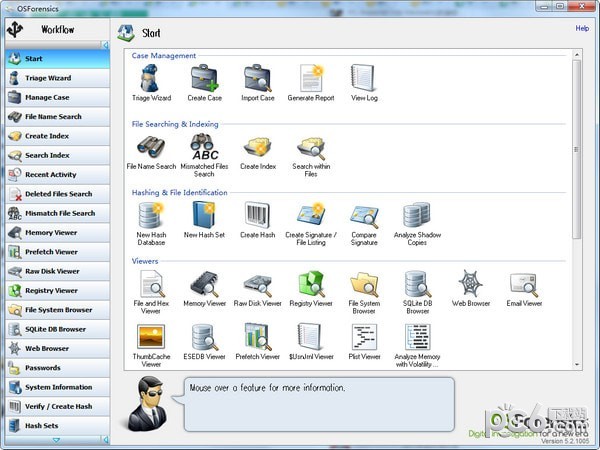
Task: Choose Verify / Create Hash in sidebar
Action: [x=58, y=406]
